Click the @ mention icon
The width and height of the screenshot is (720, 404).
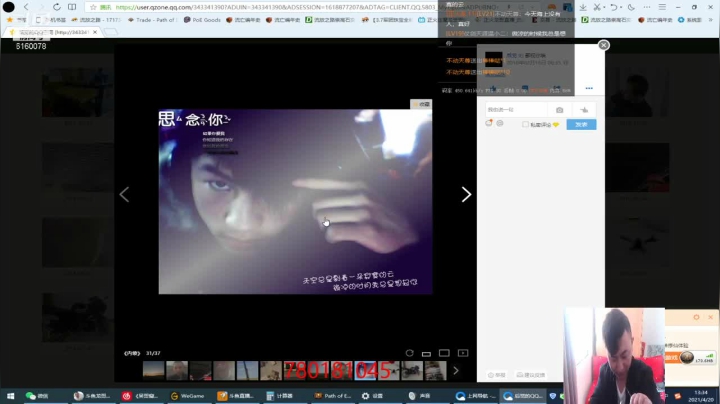pyautogui.click(x=500, y=123)
